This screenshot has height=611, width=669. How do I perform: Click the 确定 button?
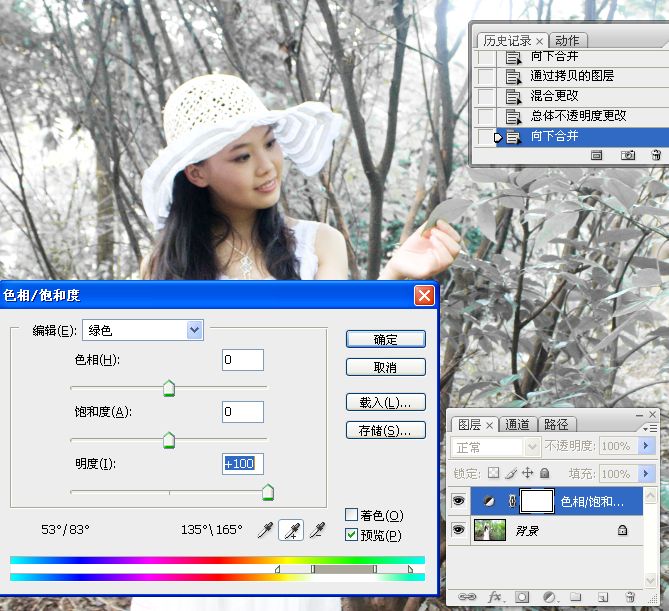click(x=386, y=339)
